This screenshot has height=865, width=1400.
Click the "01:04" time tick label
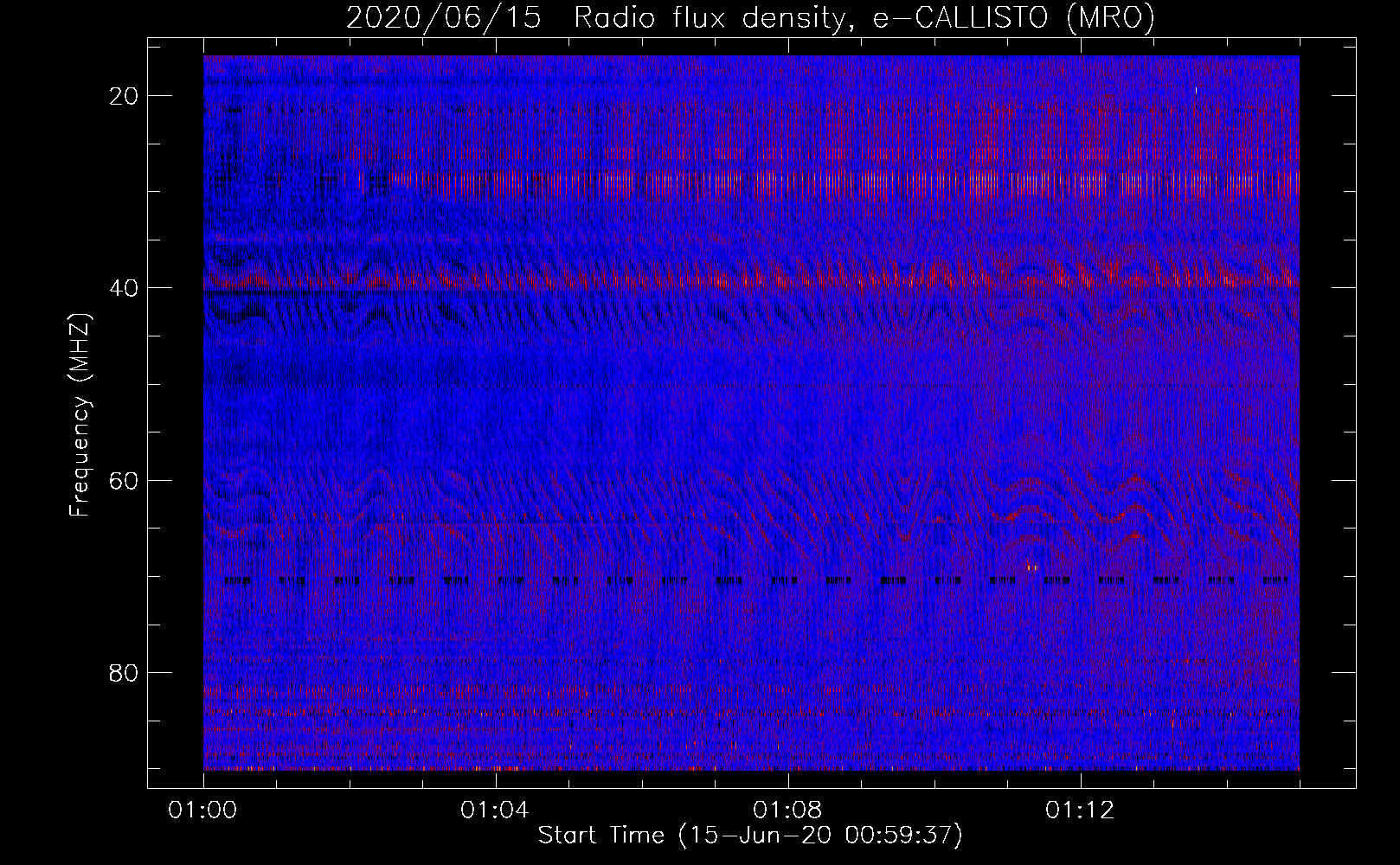click(495, 811)
